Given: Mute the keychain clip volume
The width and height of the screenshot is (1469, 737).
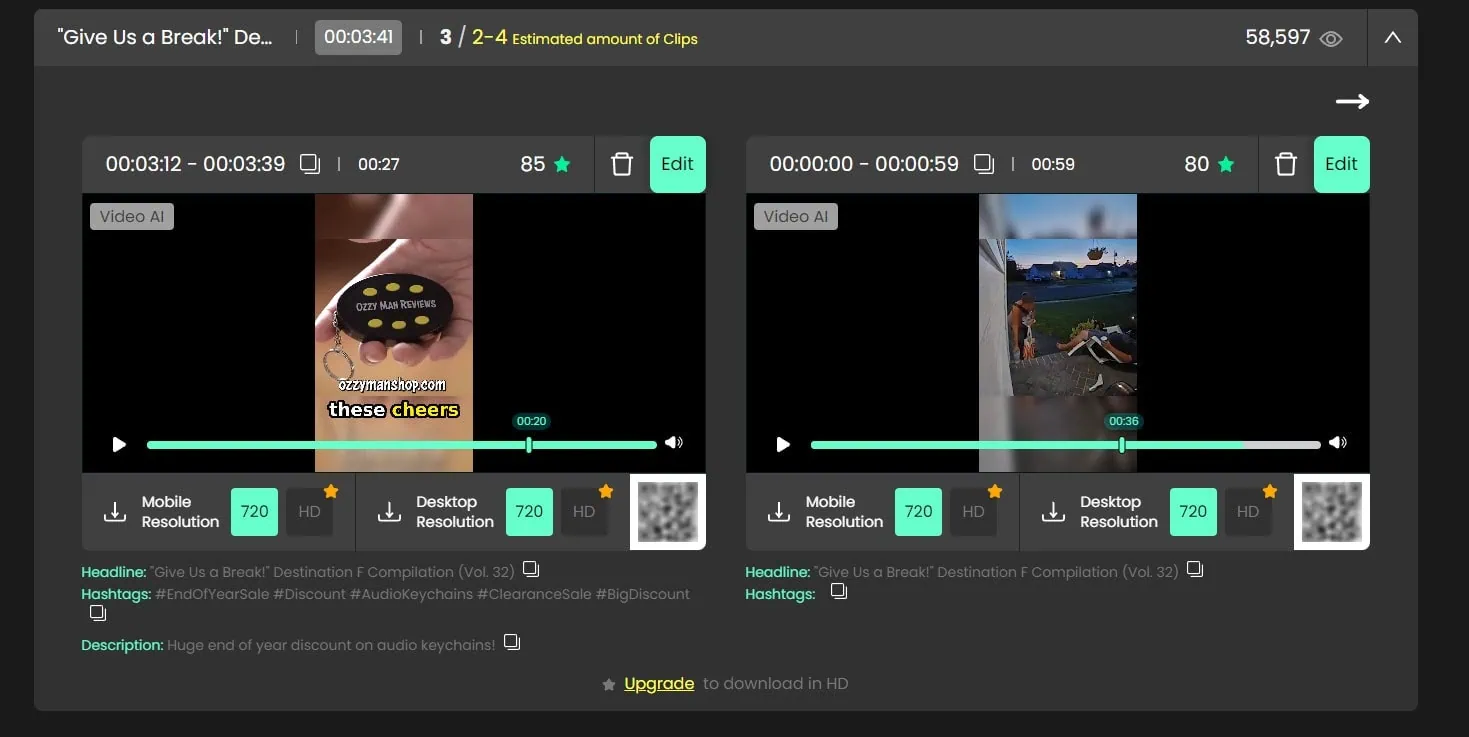Looking at the screenshot, I should [674, 443].
